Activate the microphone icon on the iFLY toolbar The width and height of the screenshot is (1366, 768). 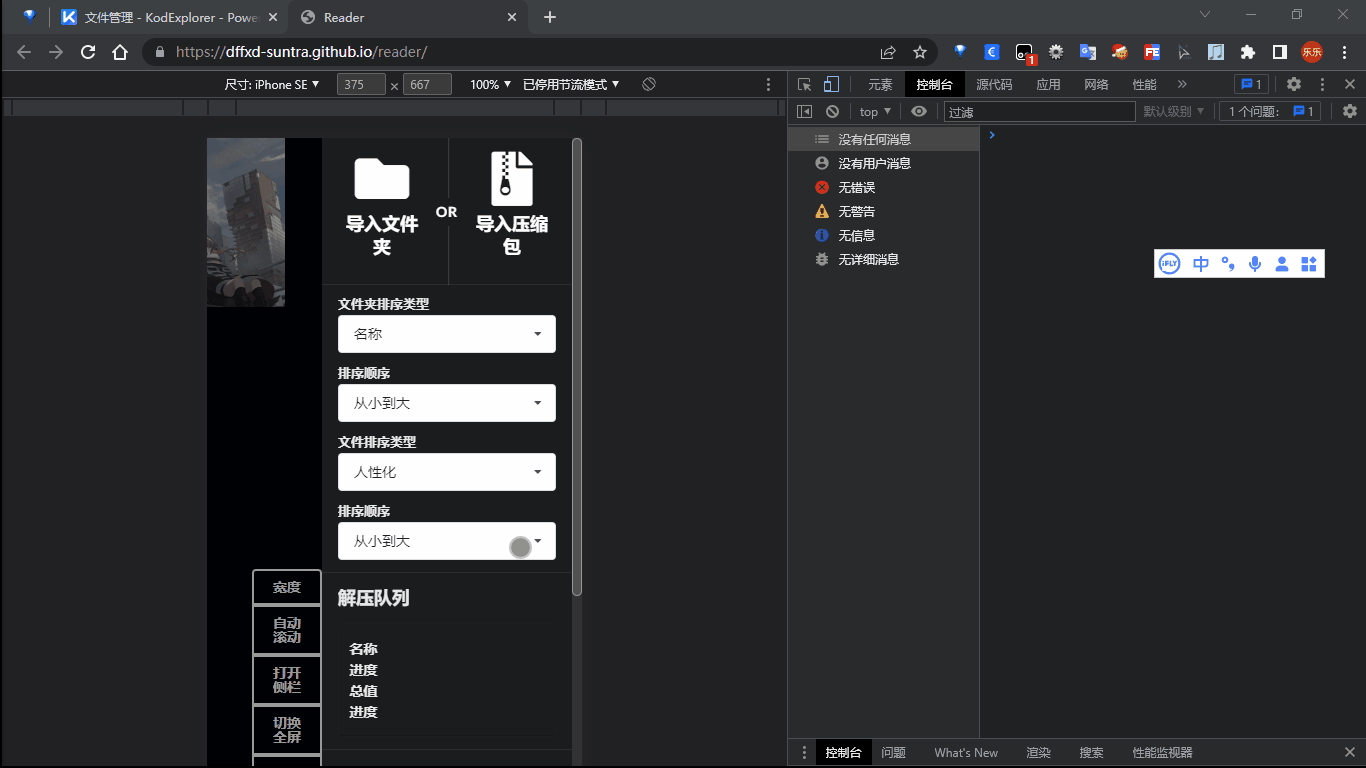tap(1254, 263)
